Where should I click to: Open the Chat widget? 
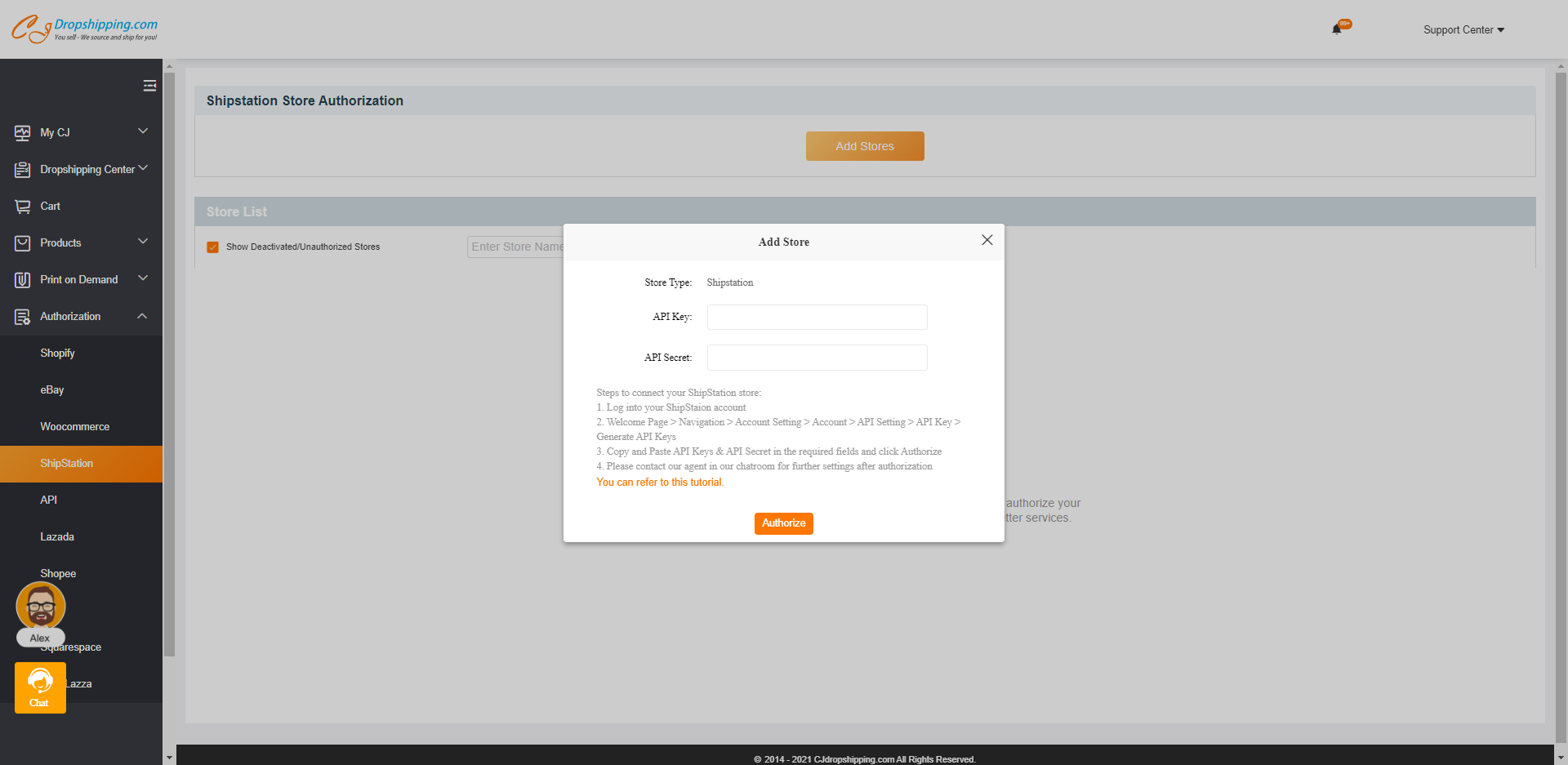pyautogui.click(x=40, y=687)
